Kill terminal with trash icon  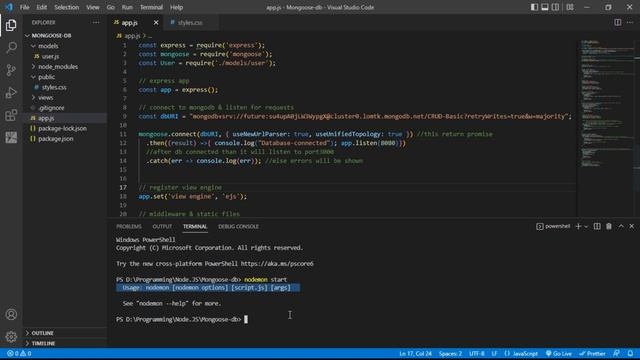click(609, 226)
